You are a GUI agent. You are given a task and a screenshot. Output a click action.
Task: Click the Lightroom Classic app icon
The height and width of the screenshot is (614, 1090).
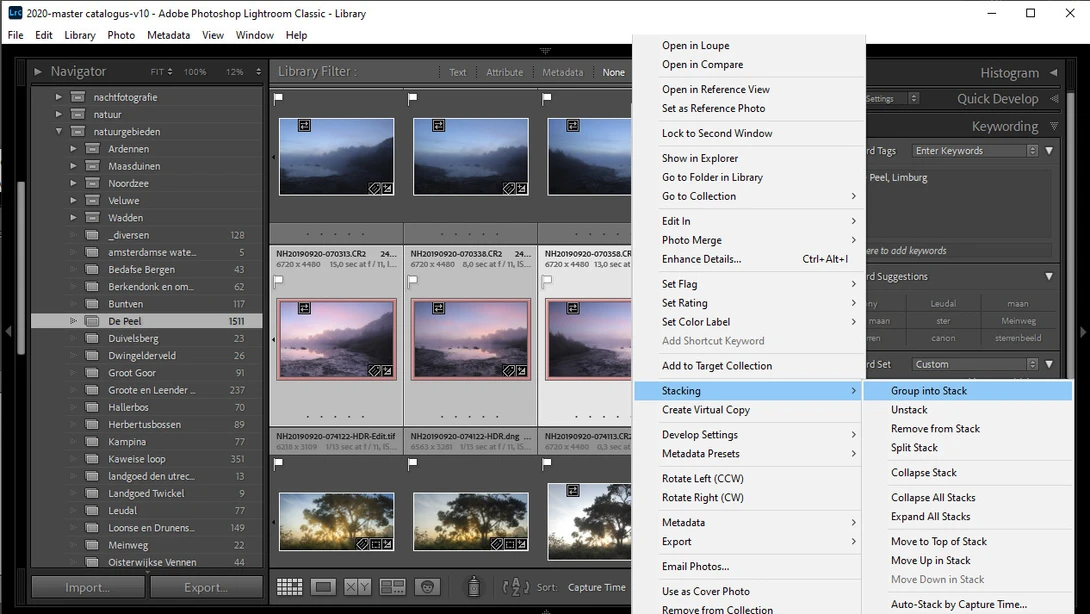click(x=15, y=13)
